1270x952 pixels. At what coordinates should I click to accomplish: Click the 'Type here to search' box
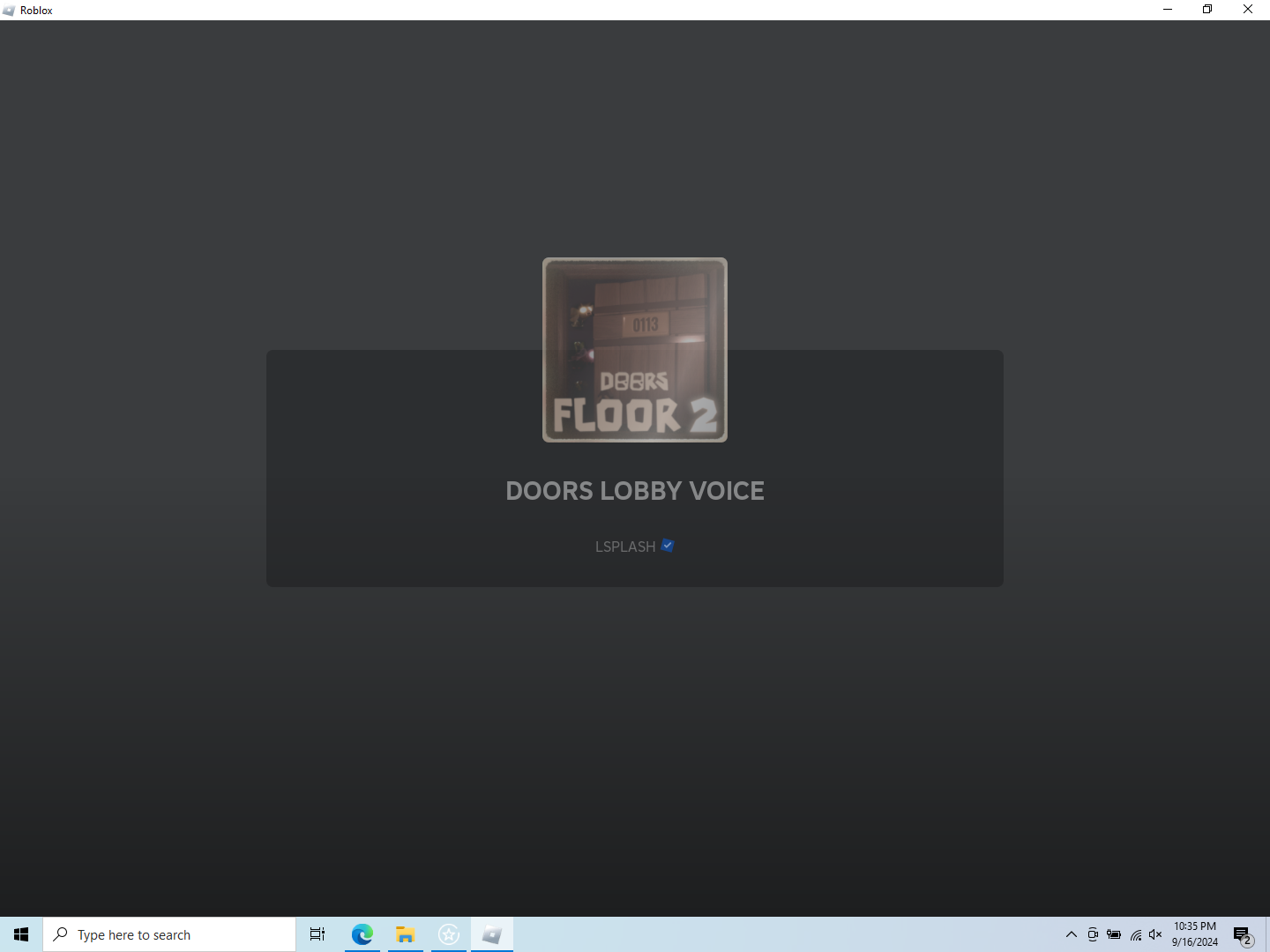point(169,934)
